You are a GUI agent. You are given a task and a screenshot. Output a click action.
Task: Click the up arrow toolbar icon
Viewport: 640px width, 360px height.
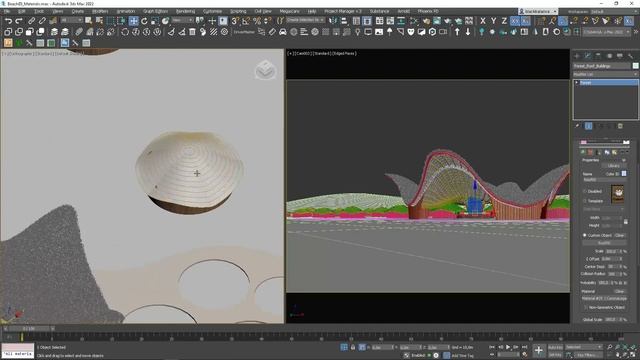[x=457, y=32]
